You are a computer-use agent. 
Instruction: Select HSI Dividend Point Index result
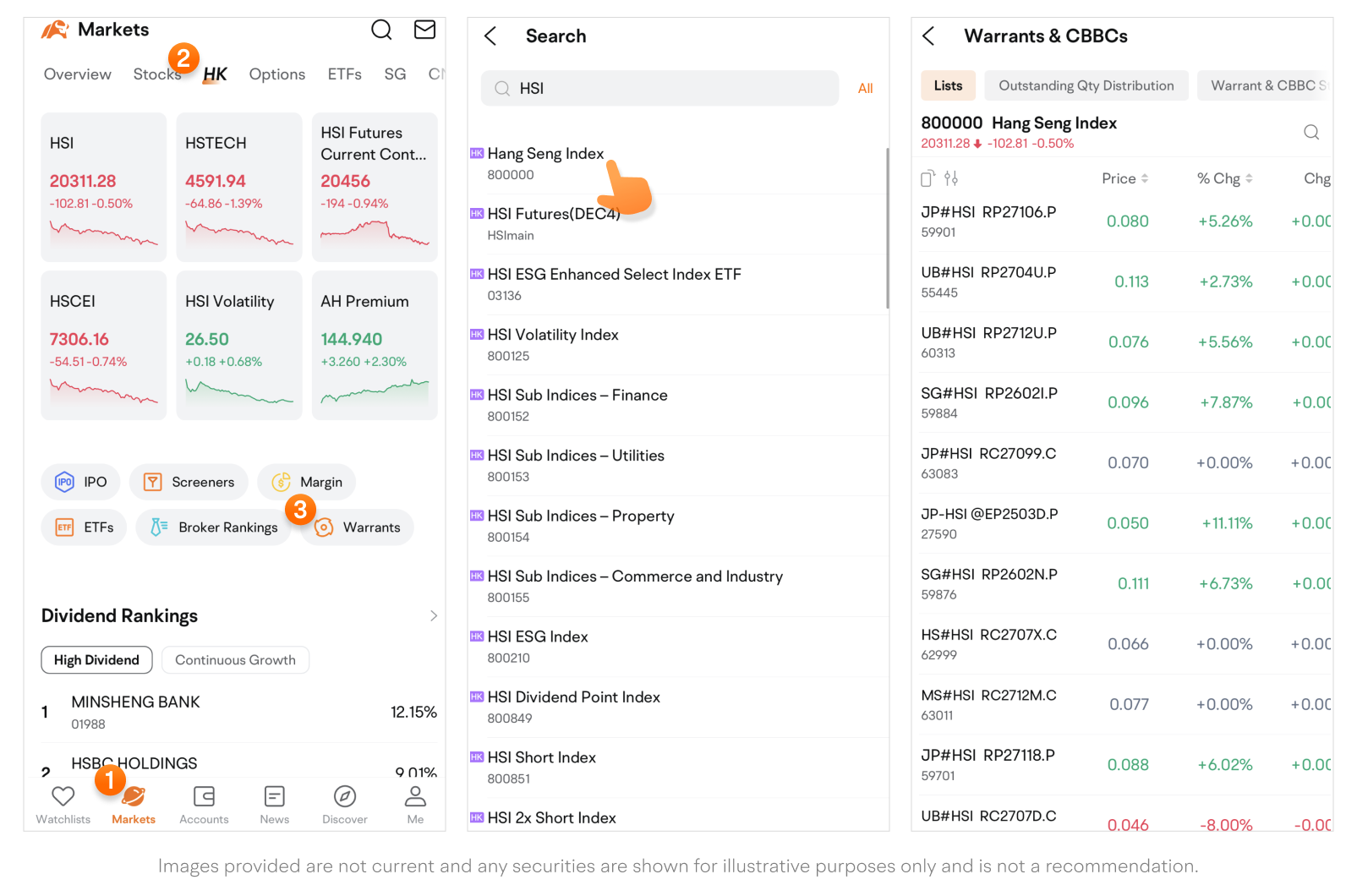coord(676,707)
